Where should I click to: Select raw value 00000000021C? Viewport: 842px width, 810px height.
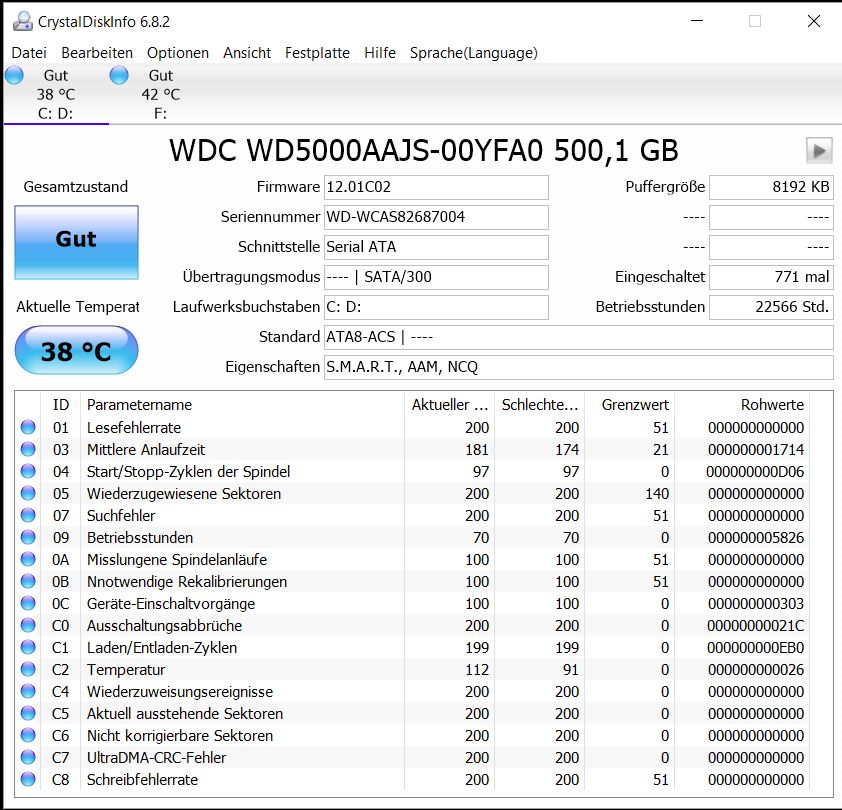pyautogui.click(x=756, y=626)
